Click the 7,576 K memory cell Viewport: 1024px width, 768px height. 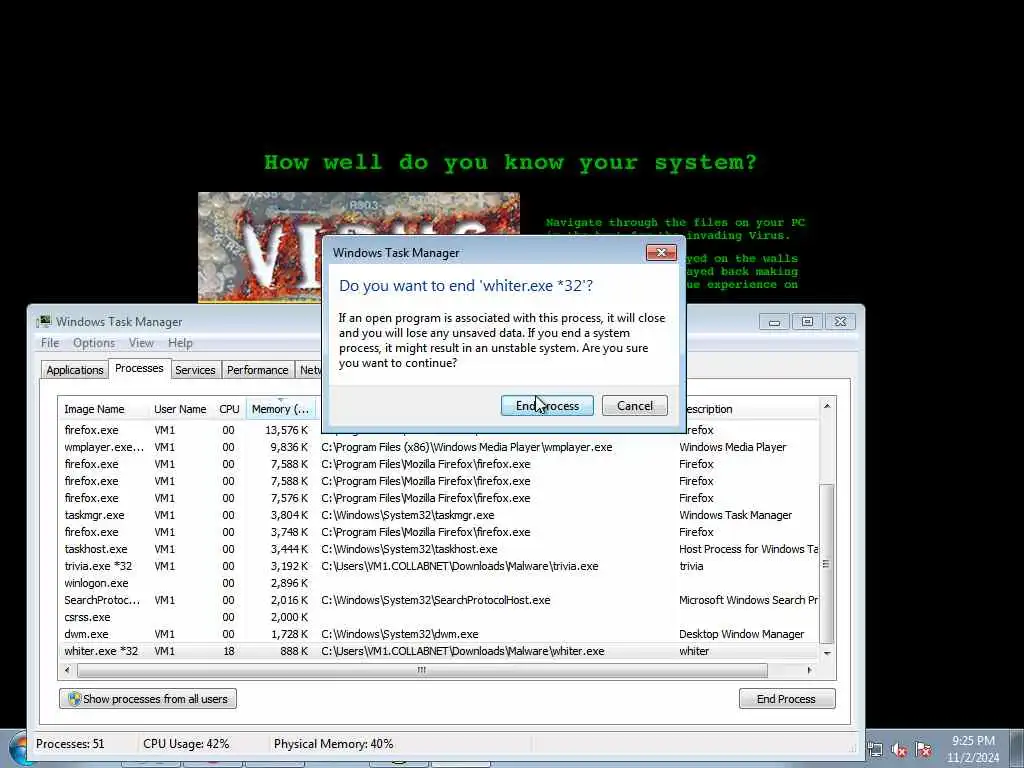[289, 498]
